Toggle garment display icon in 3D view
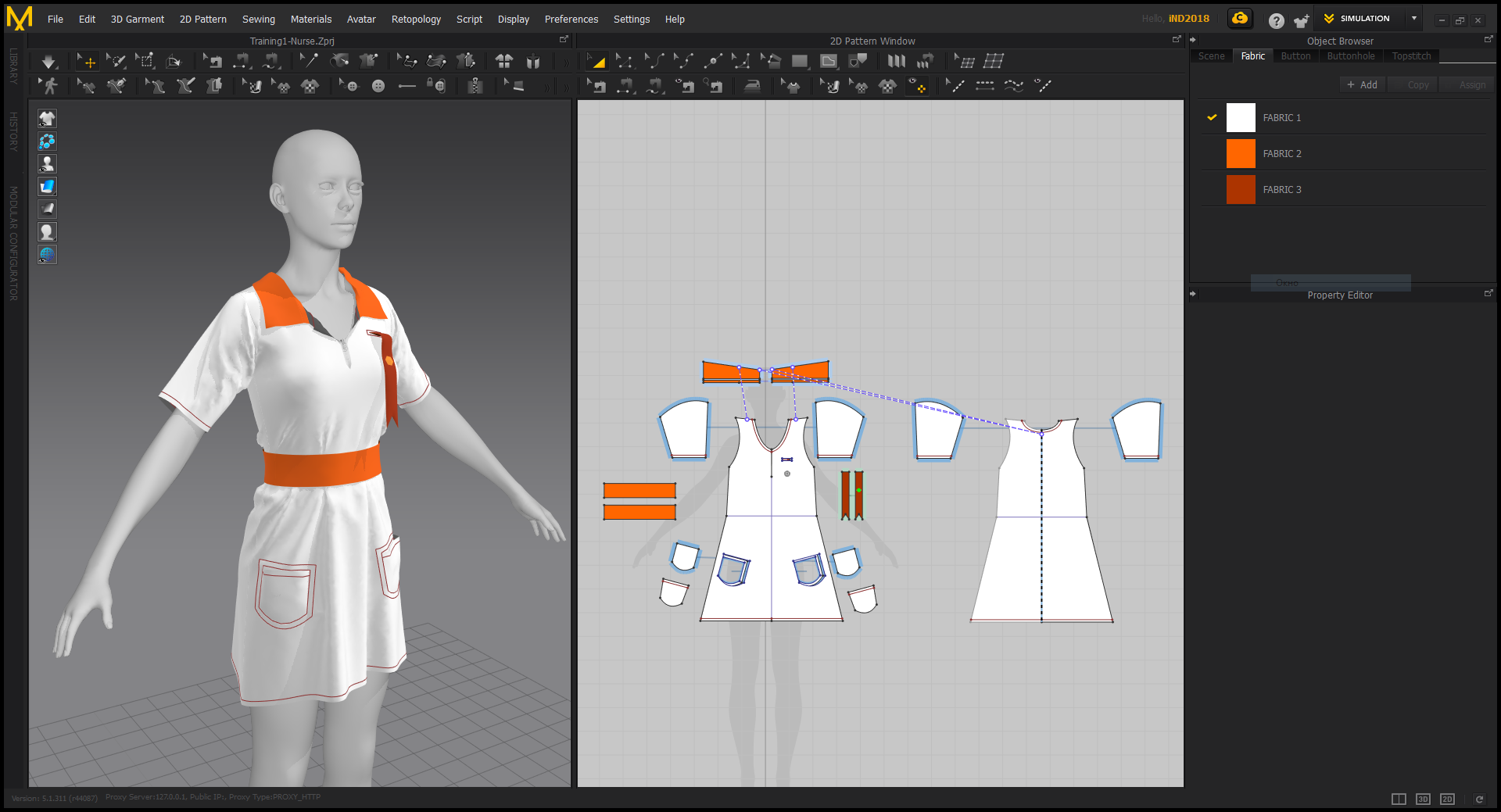The height and width of the screenshot is (812, 1501). point(47,118)
